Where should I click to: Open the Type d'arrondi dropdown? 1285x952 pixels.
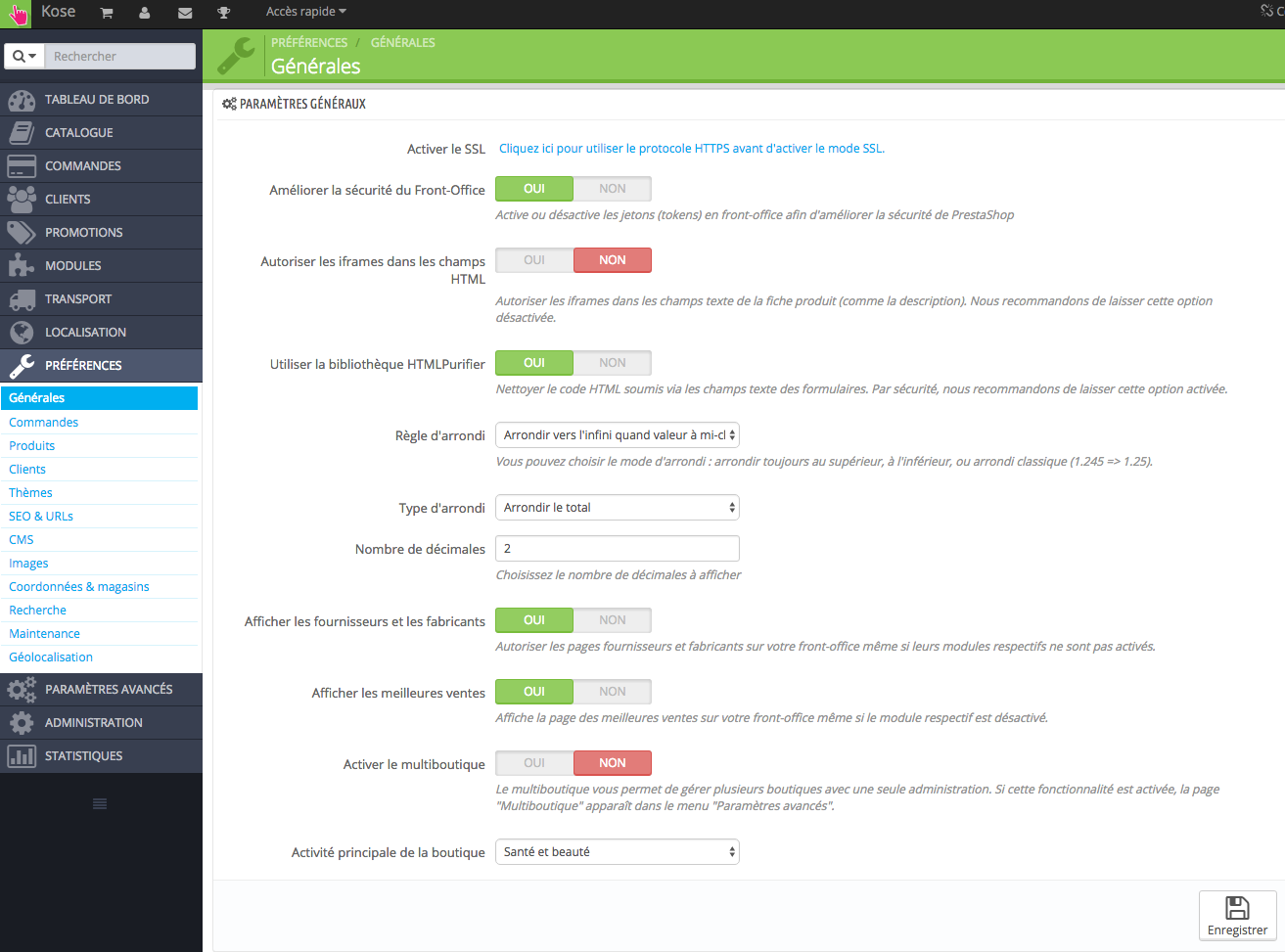pos(618,508)
